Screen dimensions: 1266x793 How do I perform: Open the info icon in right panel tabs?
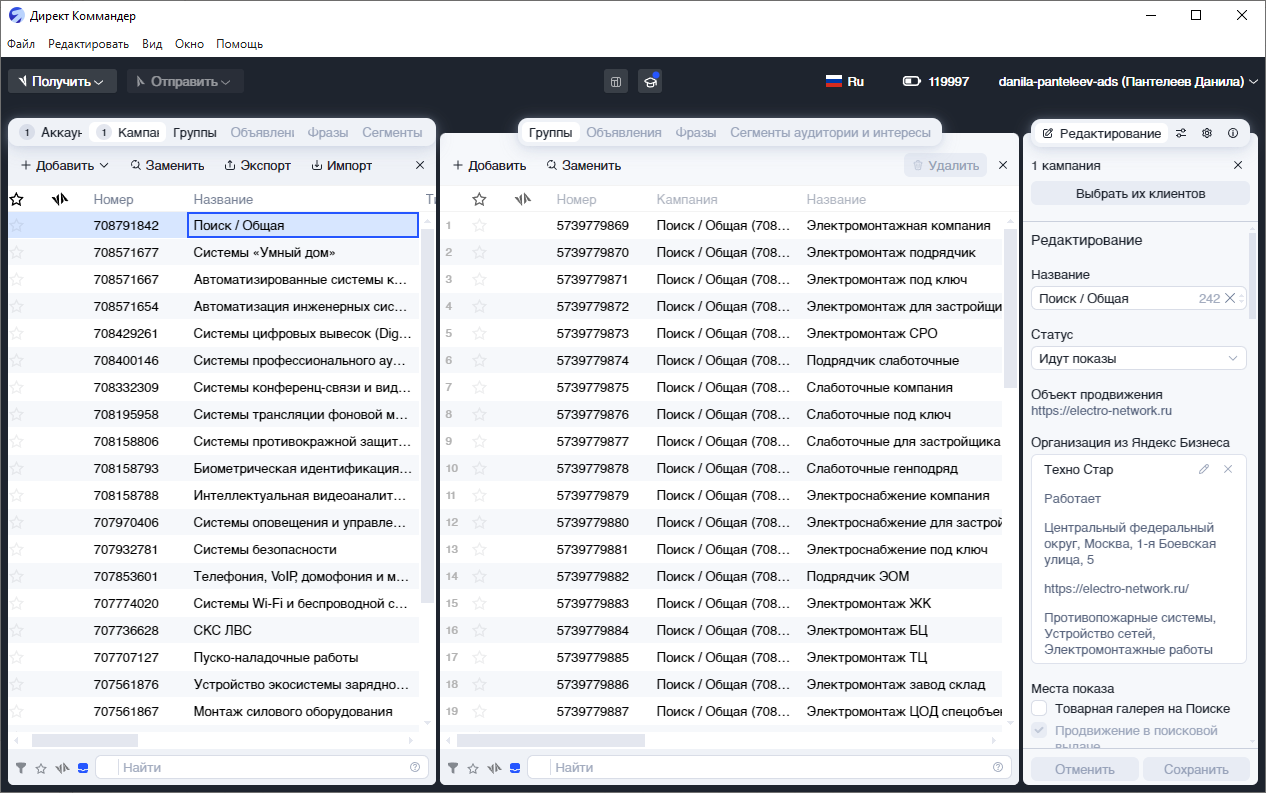[x=1233, y=133]
